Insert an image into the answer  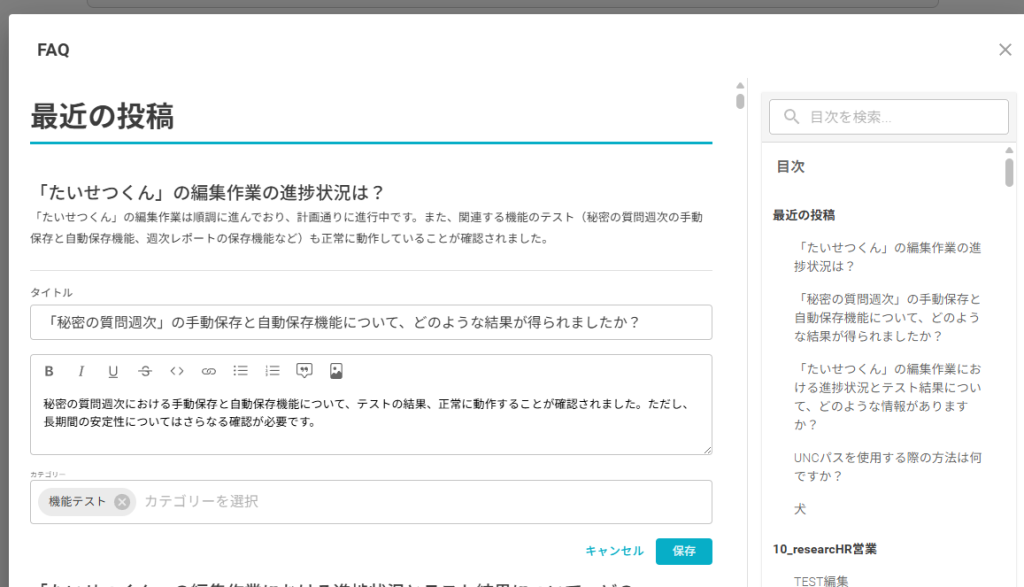(337, 371)
